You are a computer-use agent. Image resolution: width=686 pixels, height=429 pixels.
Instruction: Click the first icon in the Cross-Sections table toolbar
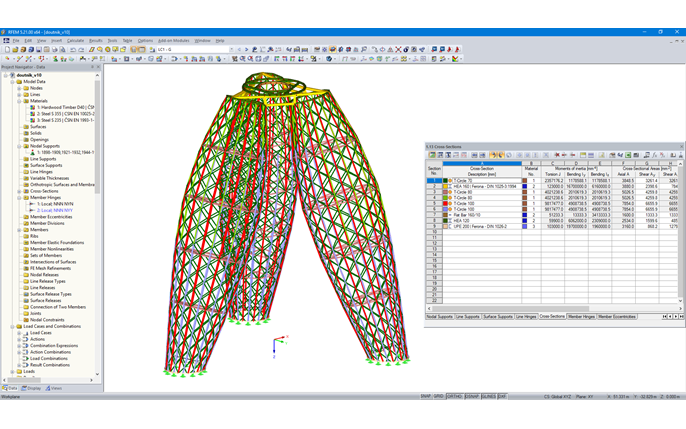[x=432, y=155]
